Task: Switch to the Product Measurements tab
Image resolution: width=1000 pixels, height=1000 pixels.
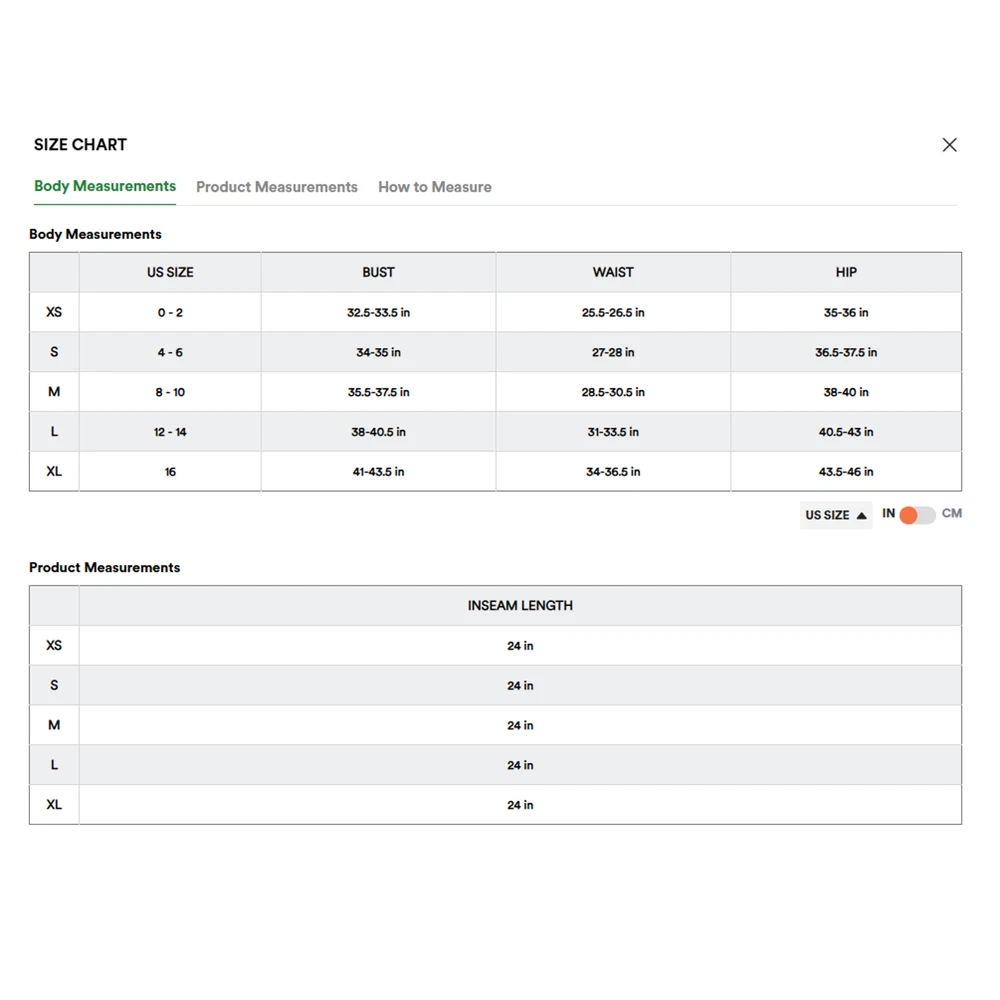Action: 277,187
